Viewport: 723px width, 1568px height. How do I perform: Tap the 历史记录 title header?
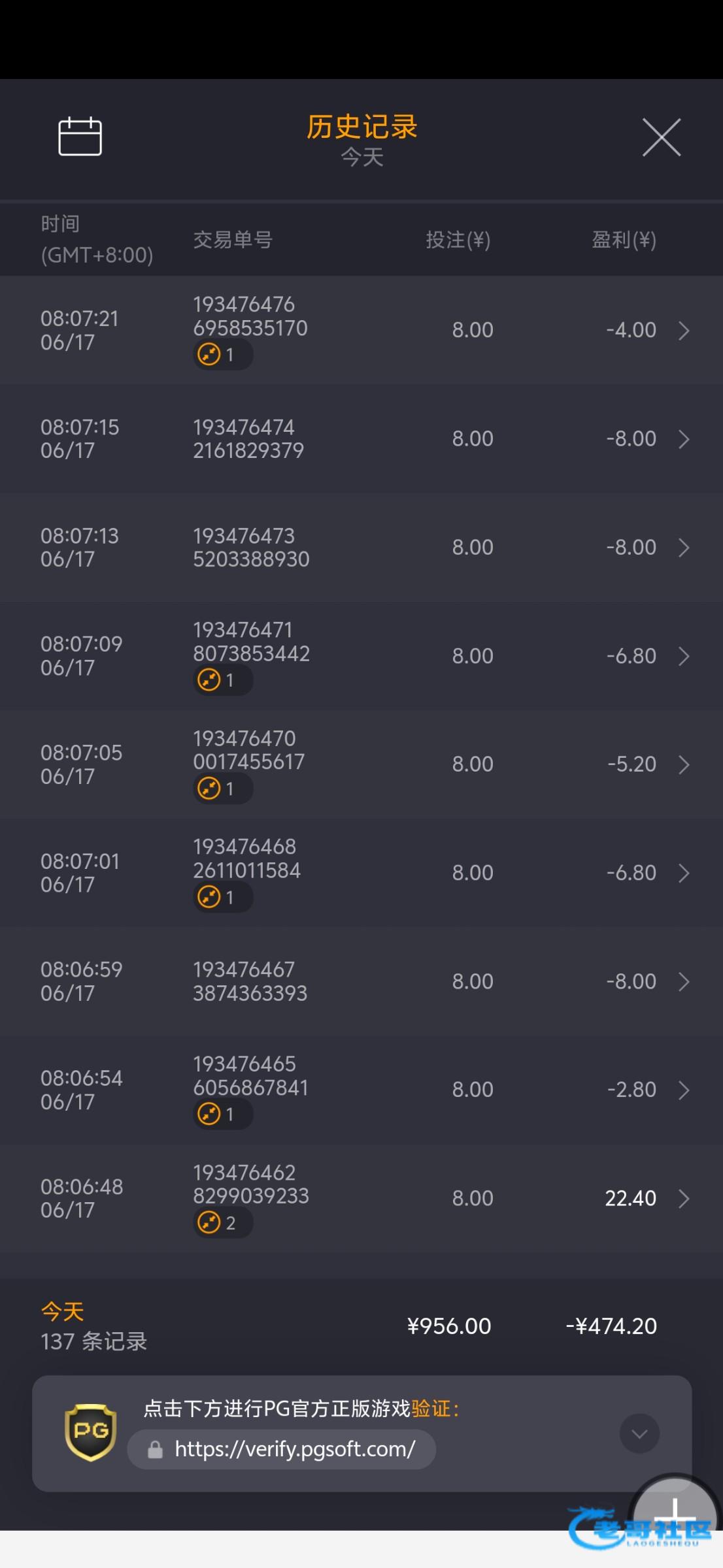click(x=361, y=127)
